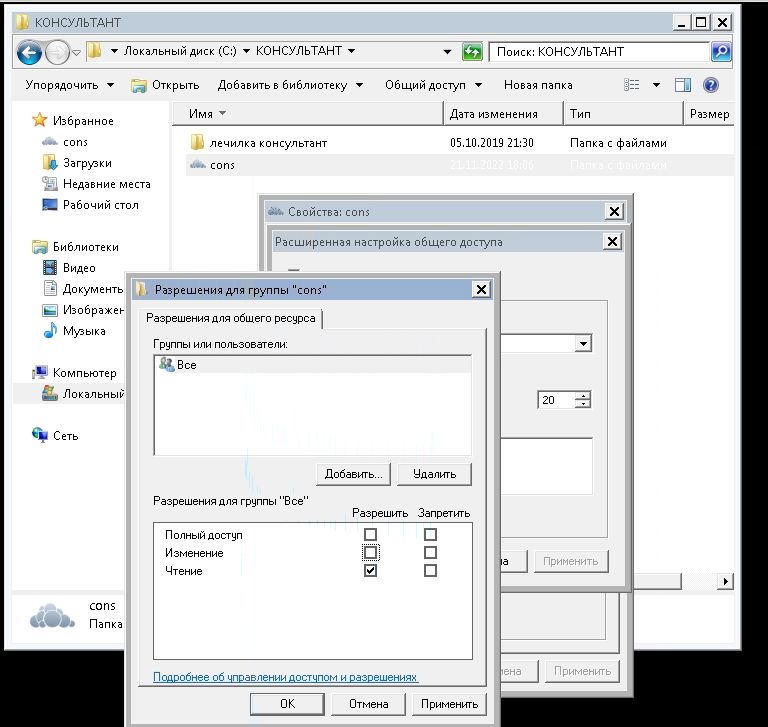Click the Поиск: КОНСУЛЬТАНТ search field
This screenshot has height=727, width=768.
pos(600,51)
